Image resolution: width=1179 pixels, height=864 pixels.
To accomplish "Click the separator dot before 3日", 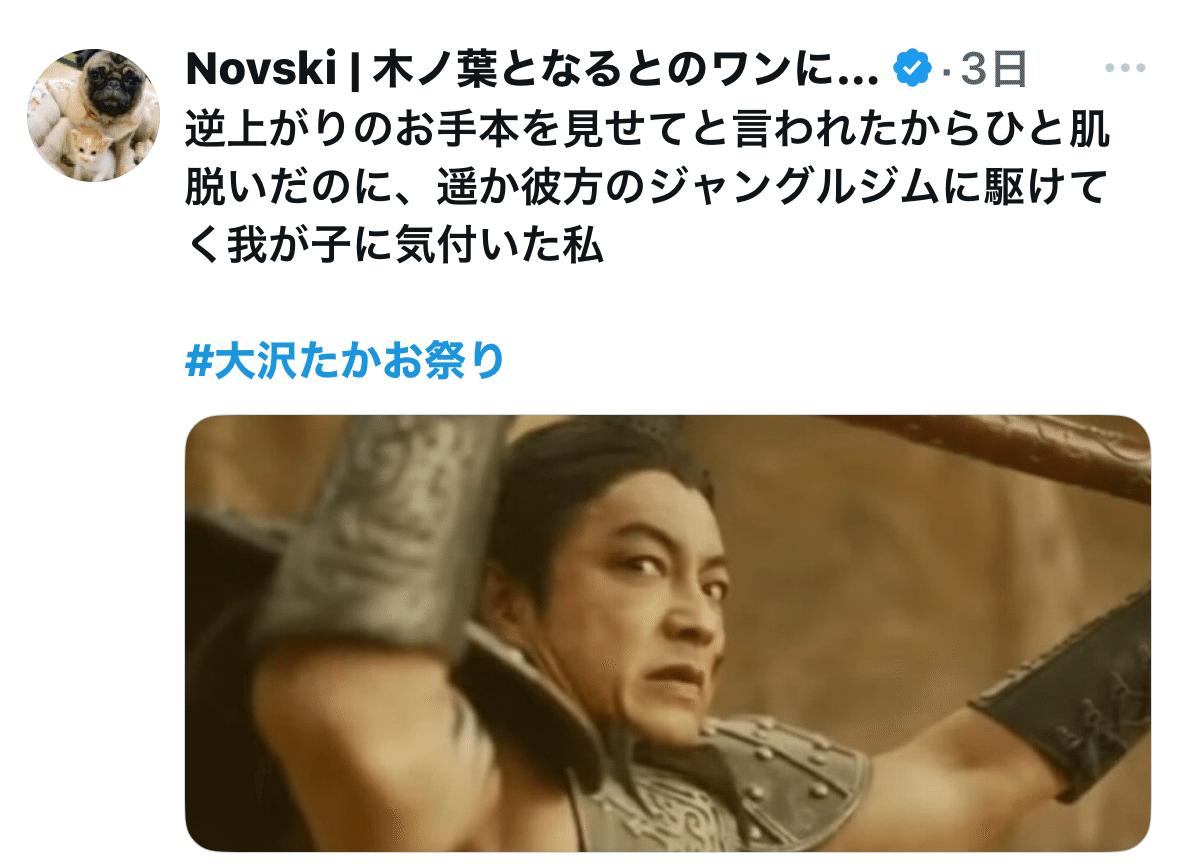I will tap(946, 71).
